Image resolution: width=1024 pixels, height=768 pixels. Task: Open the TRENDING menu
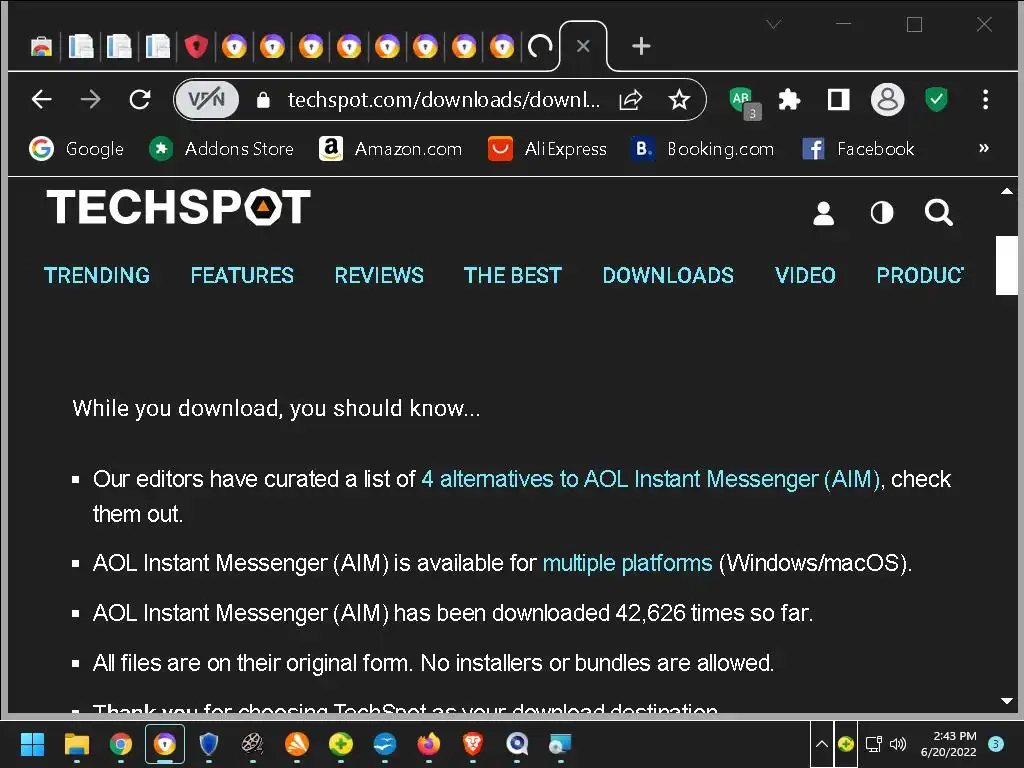pyautogui.click(x=97, y=276)
